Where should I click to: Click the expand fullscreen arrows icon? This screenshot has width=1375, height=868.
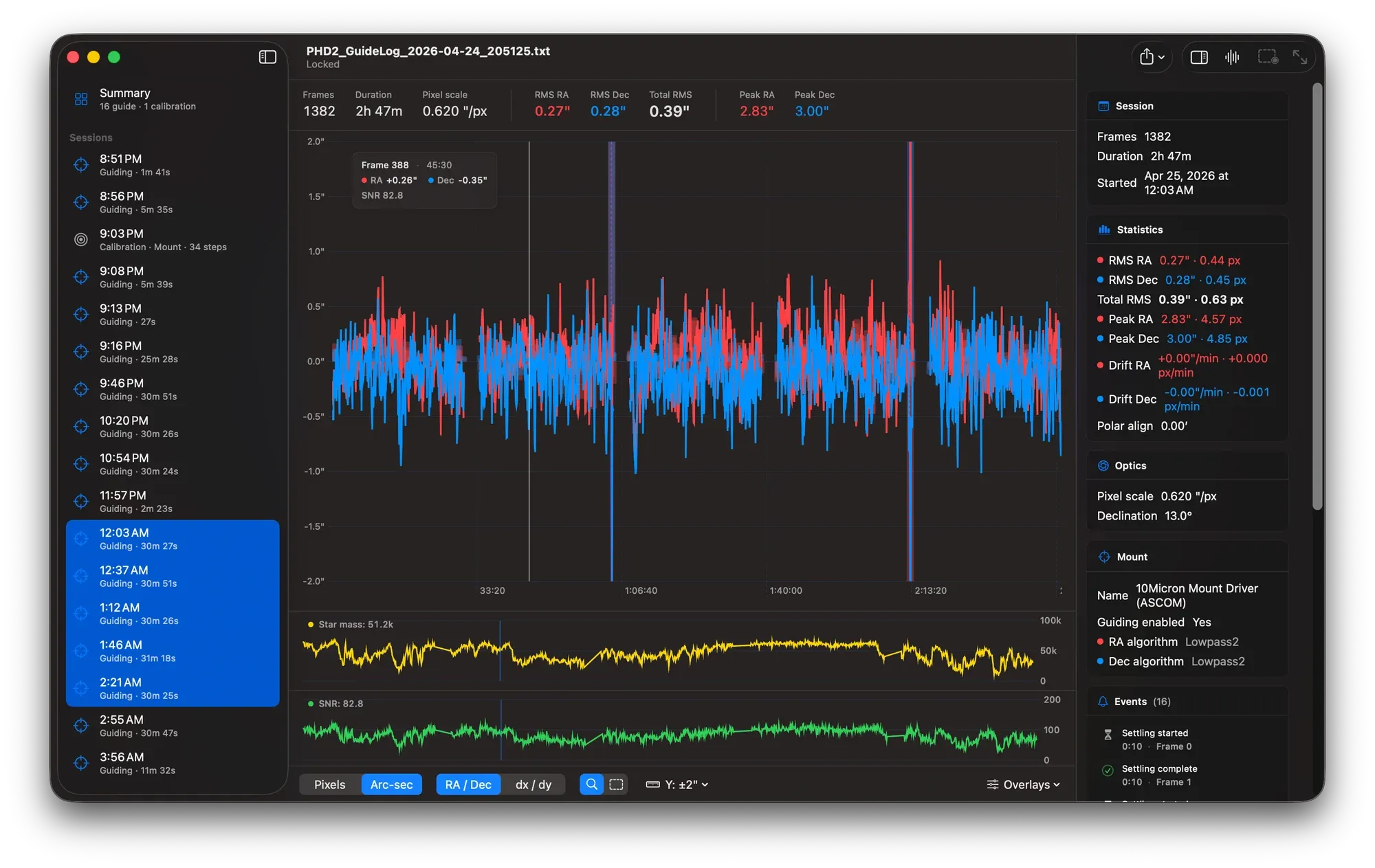1299,57
